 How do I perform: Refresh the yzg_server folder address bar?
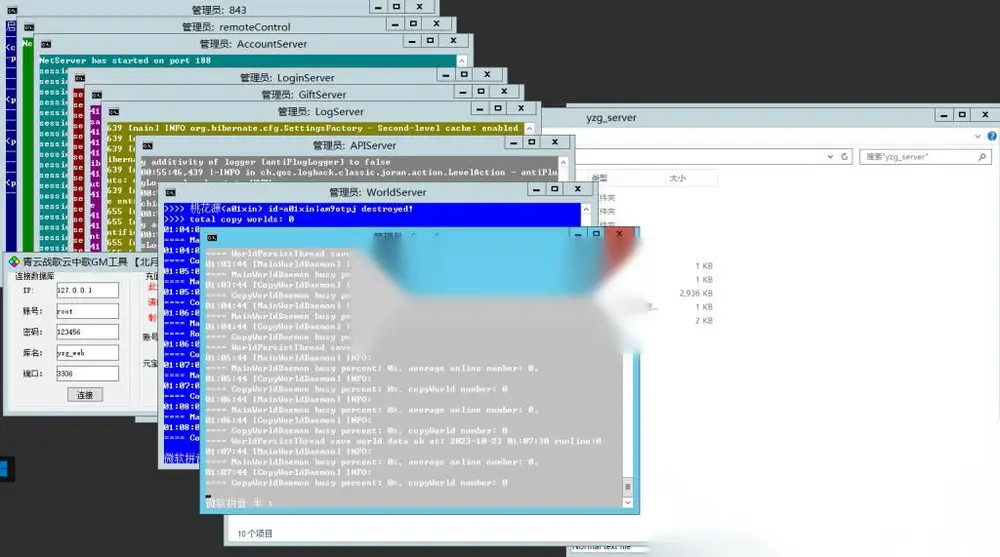coord(844,156)
